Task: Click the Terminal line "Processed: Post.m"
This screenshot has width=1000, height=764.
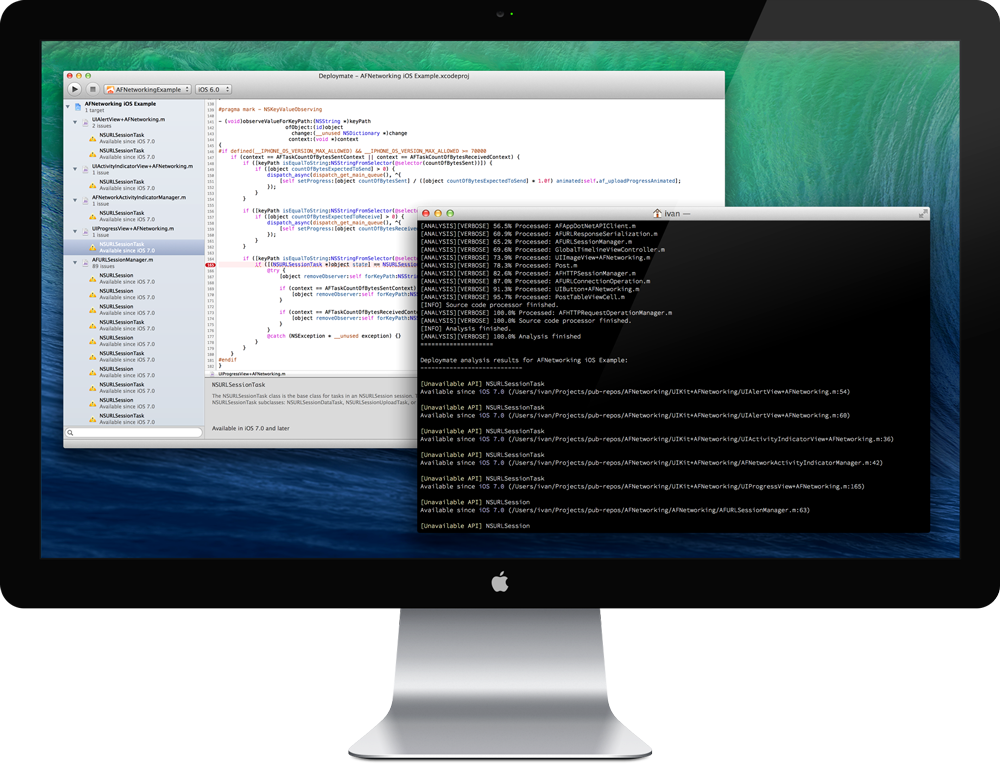Action: (499, 265)
